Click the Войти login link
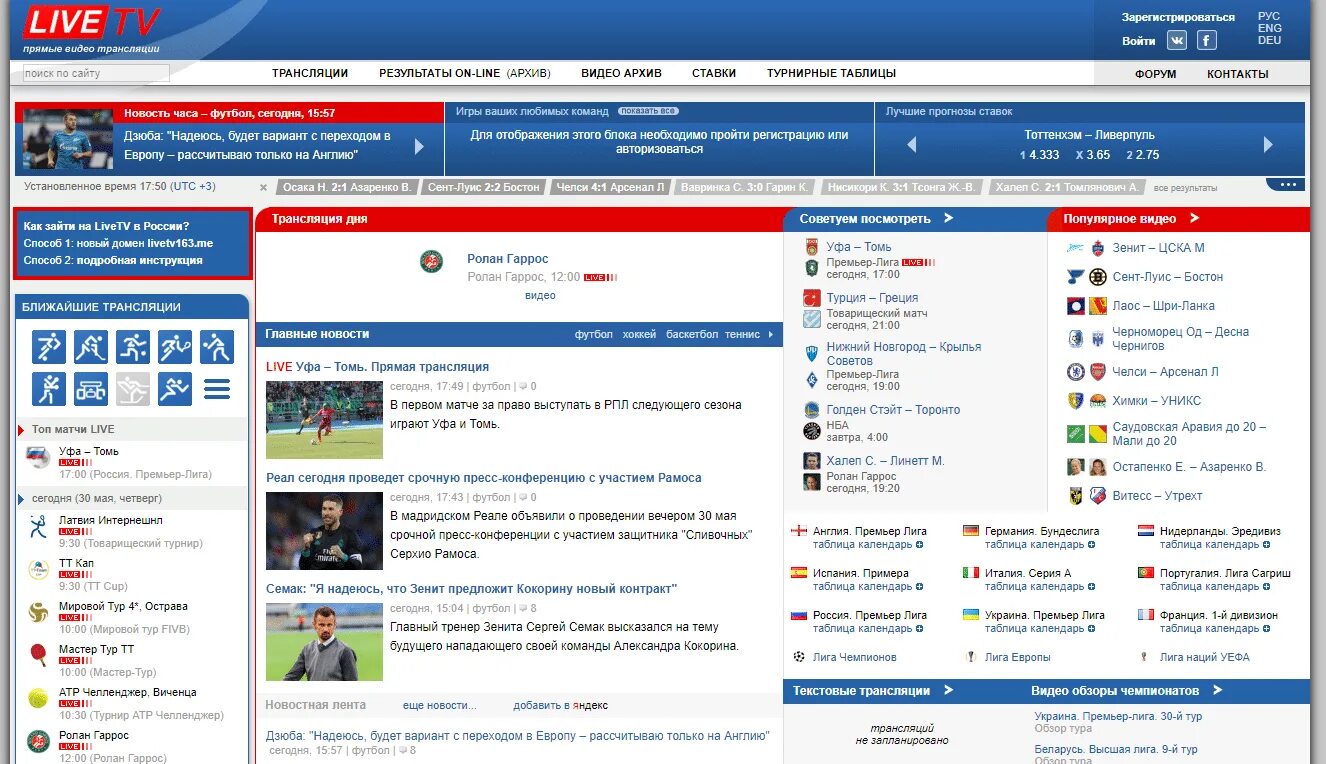The height and width of the screenshot is (764, 1326). (1139, 41)
